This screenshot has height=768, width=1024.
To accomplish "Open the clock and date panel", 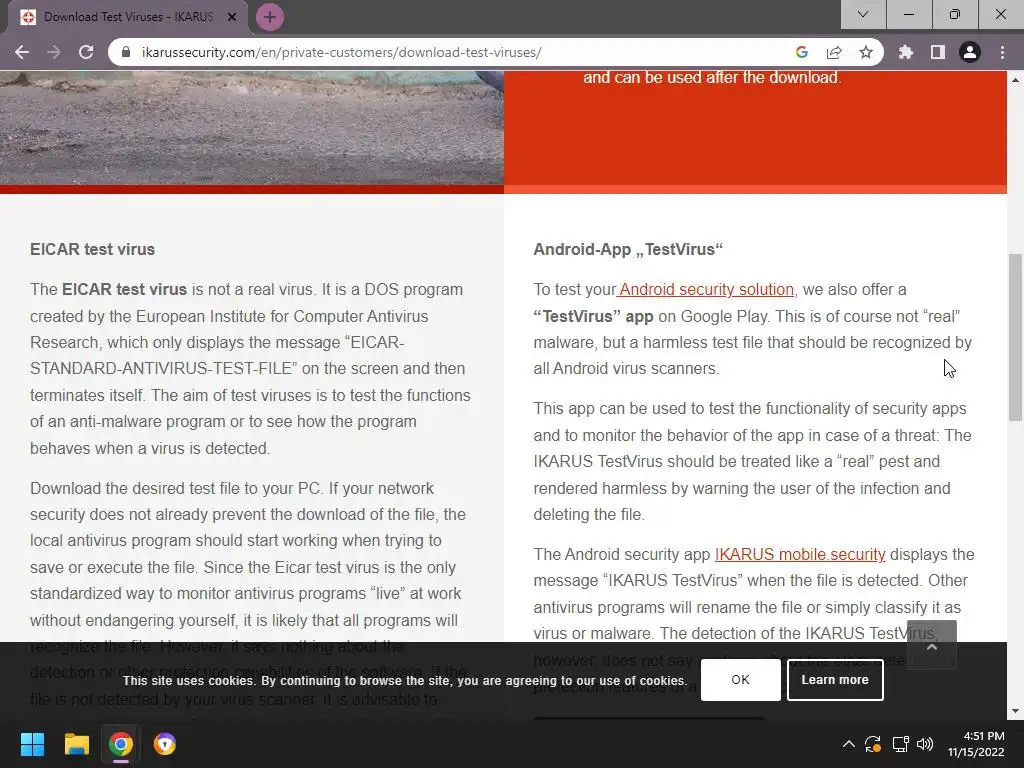I will click(x=976, y=744).
